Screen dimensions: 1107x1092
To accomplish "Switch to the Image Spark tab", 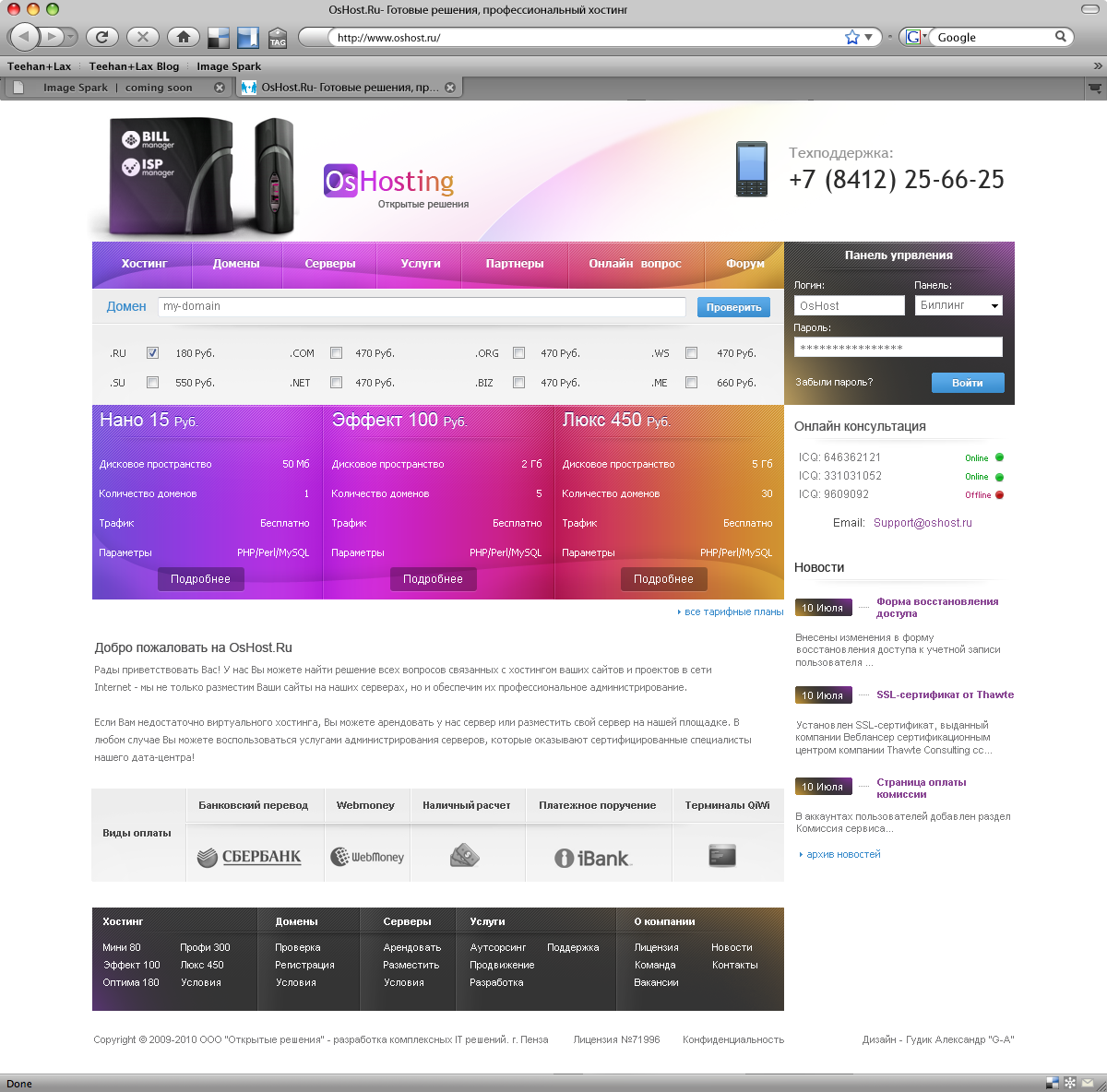I will coord(115,88).
